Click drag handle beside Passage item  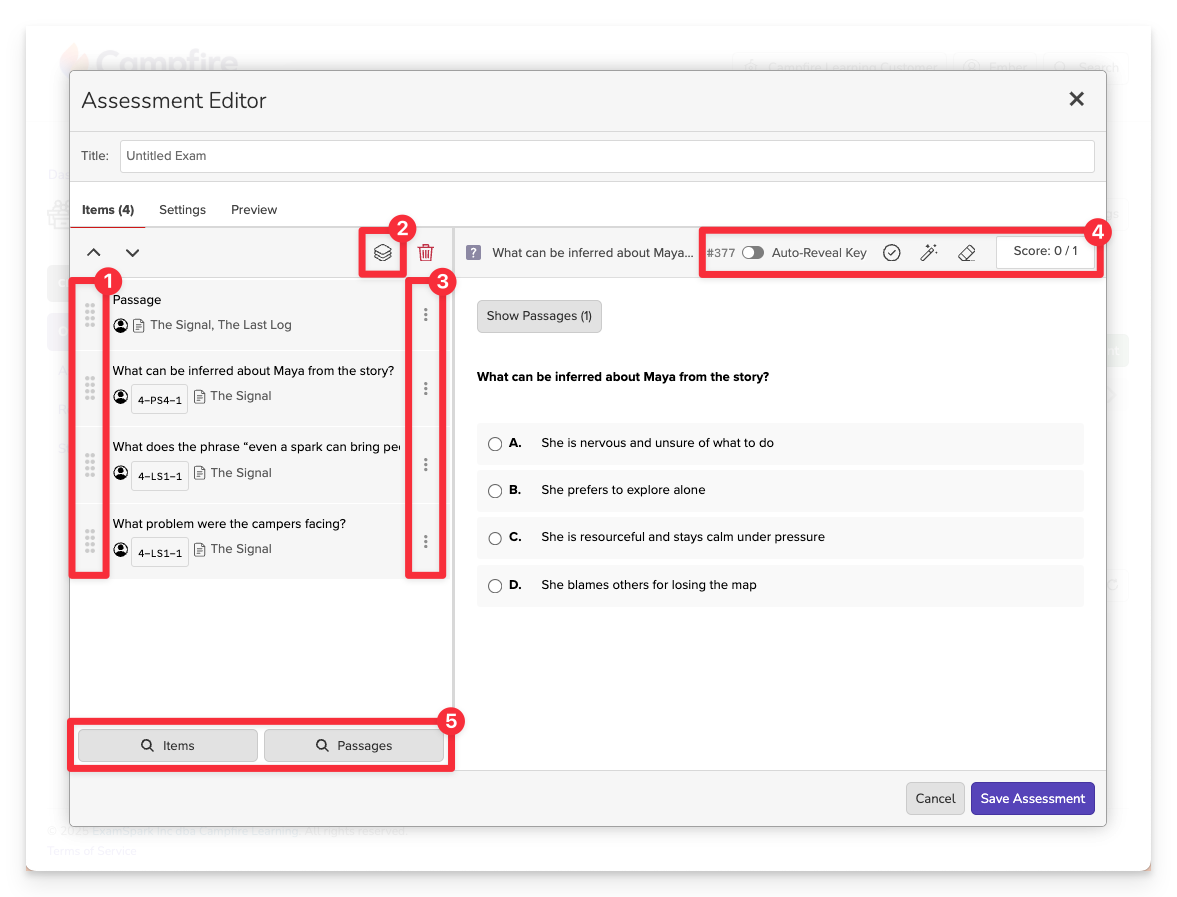tap(90, 314)
